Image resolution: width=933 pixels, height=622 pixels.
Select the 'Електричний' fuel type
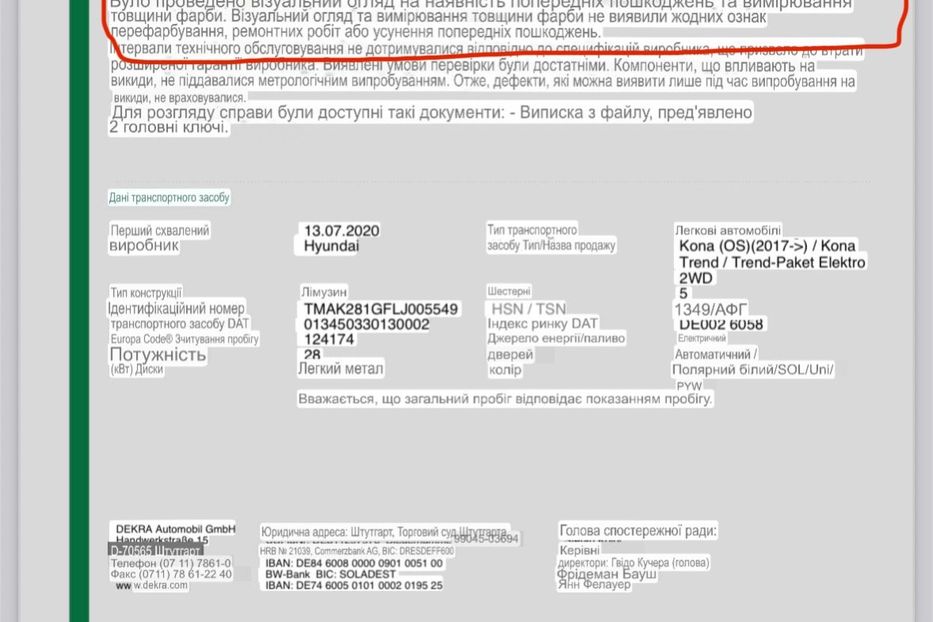point(702,338)
